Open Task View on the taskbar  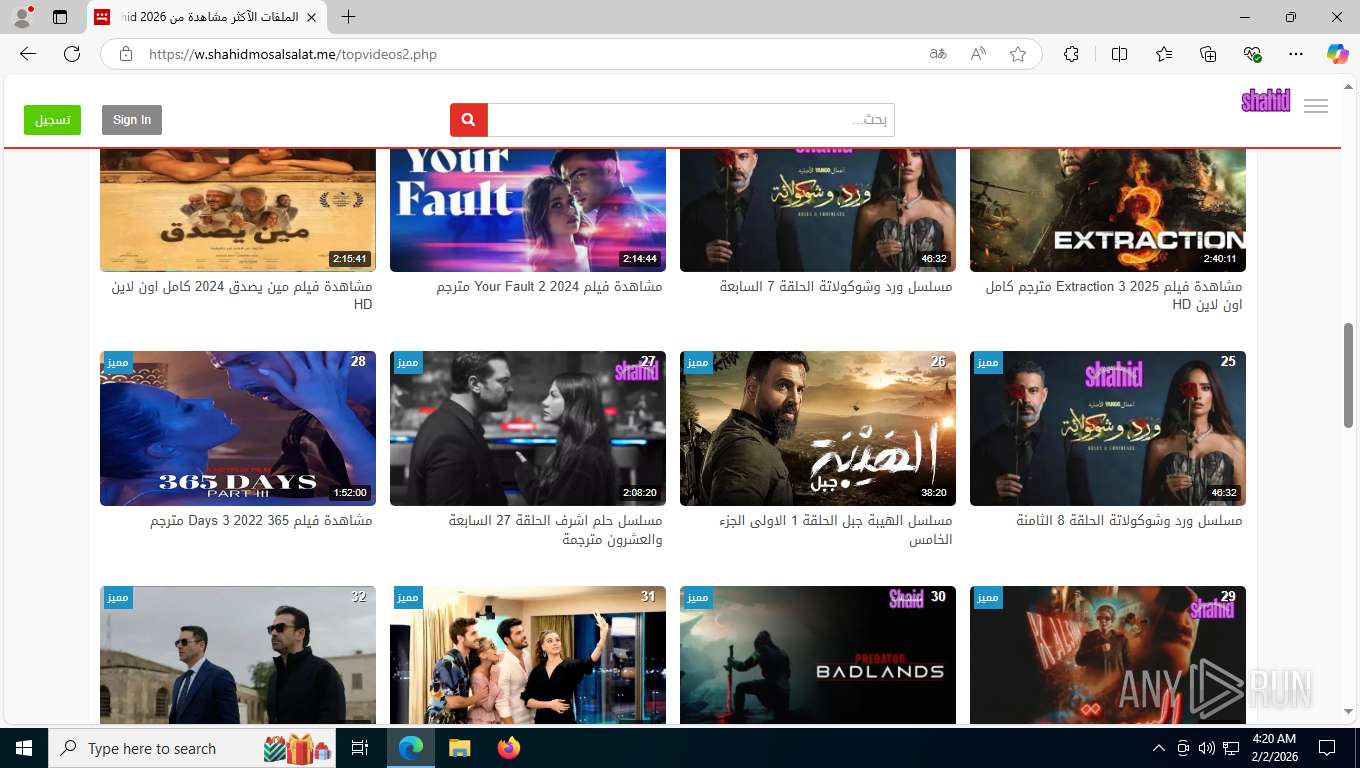point(360,748)
